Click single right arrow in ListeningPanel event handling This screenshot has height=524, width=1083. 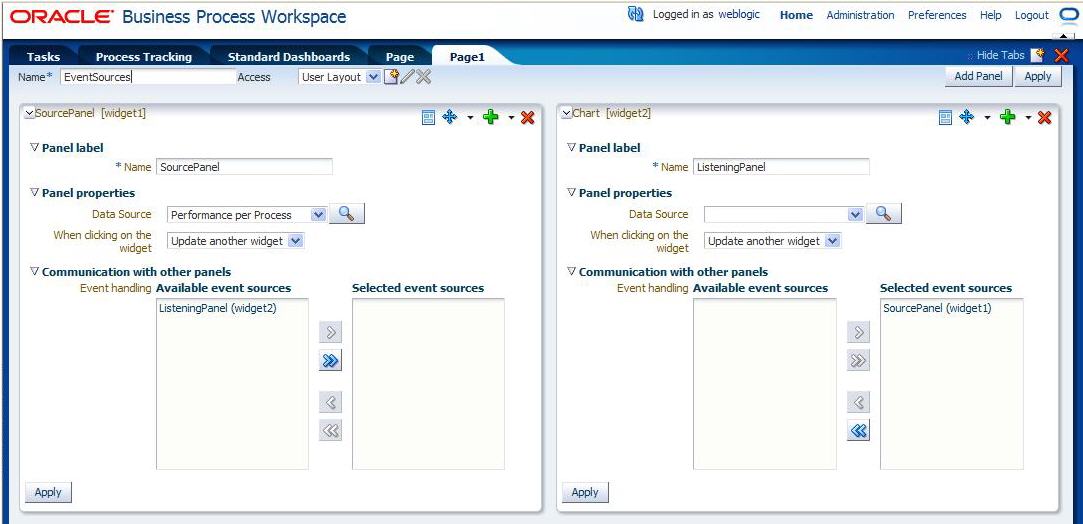859,333
